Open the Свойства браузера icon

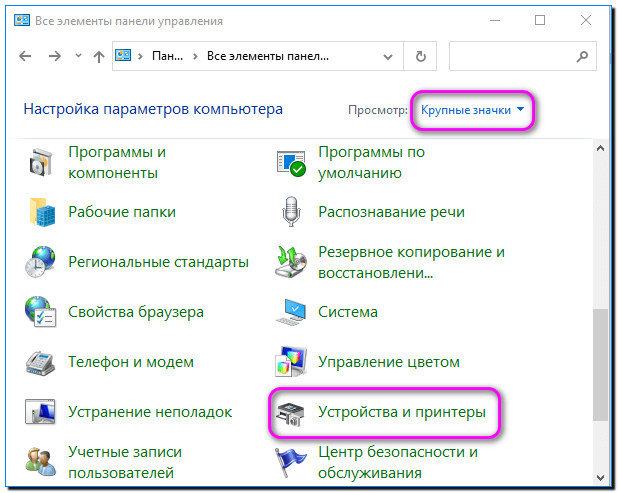tap(40, 312)
